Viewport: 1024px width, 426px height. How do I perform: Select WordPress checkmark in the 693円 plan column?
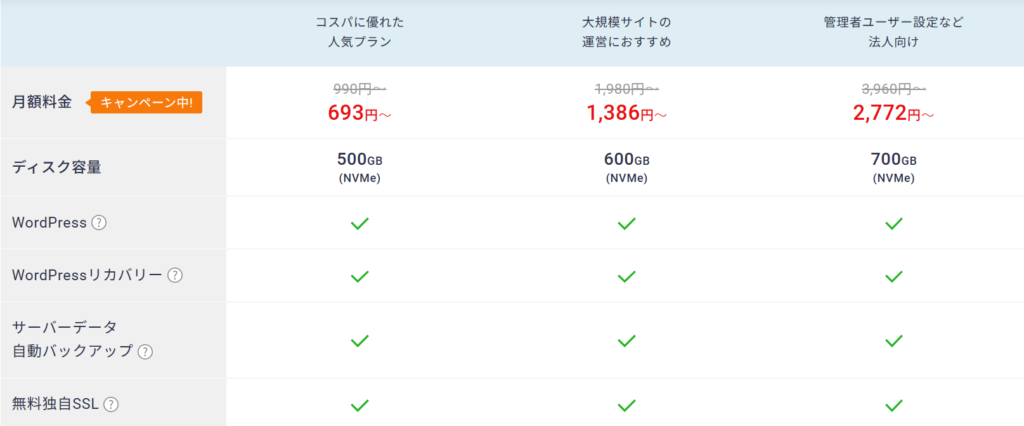click(359, 223)
